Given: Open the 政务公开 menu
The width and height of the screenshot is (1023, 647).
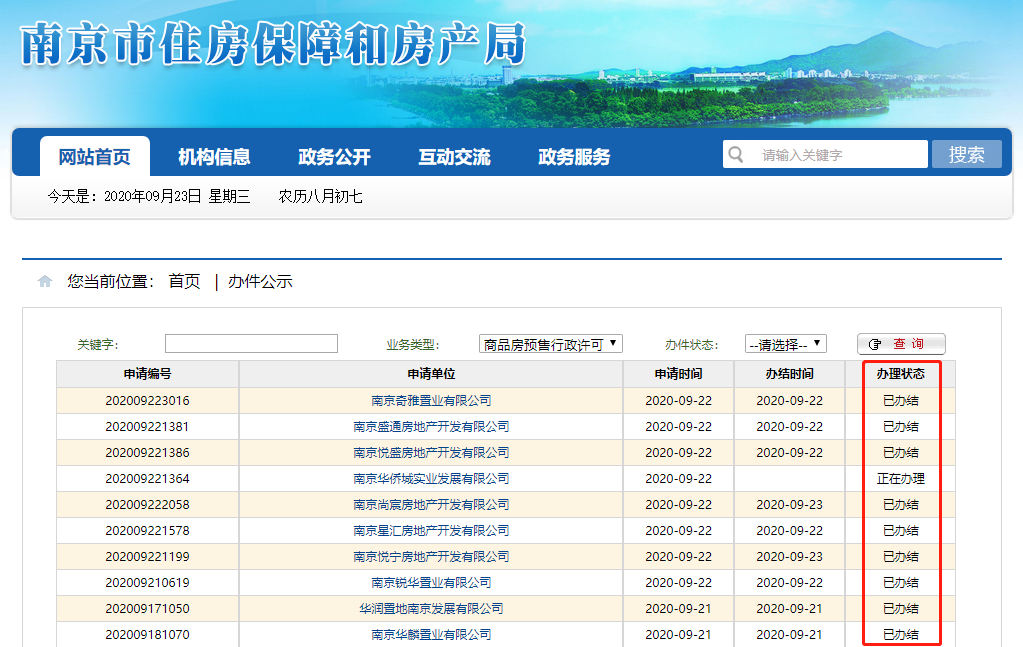Looking at the screenshot, I should 334,157.
